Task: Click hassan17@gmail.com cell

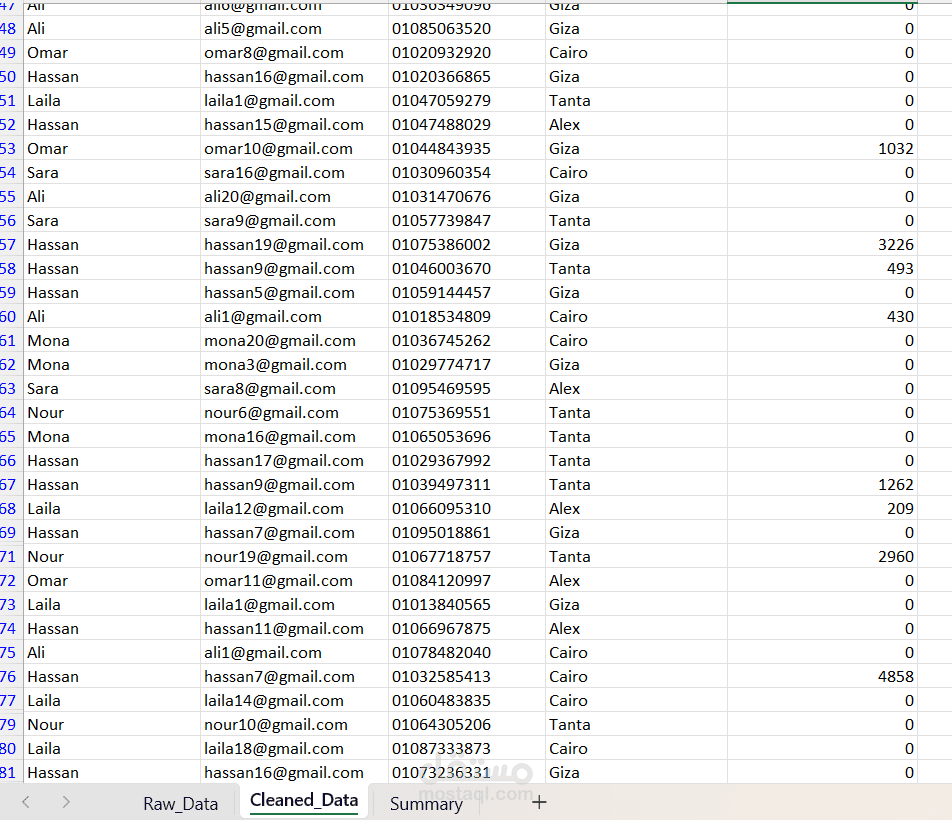Action: [x=294, y=461]
